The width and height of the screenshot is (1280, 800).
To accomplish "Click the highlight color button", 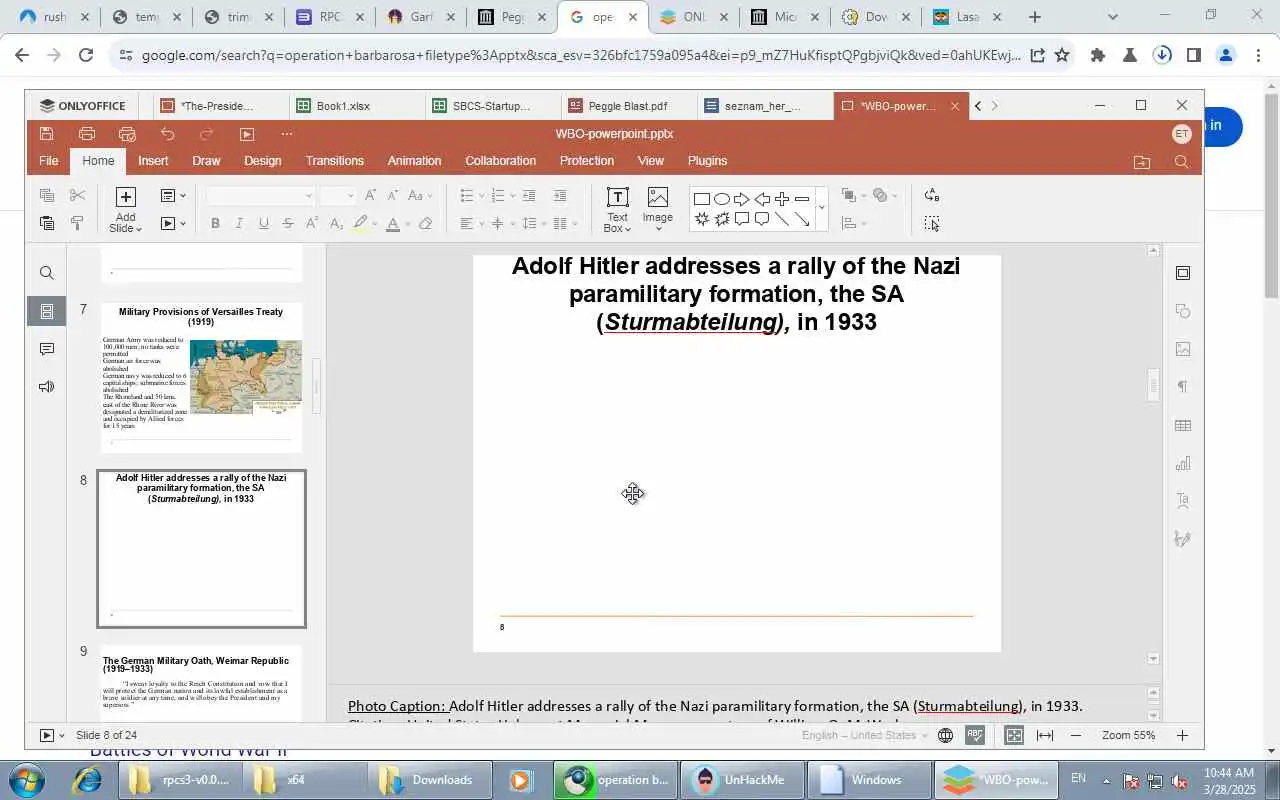I will (361, 224).
